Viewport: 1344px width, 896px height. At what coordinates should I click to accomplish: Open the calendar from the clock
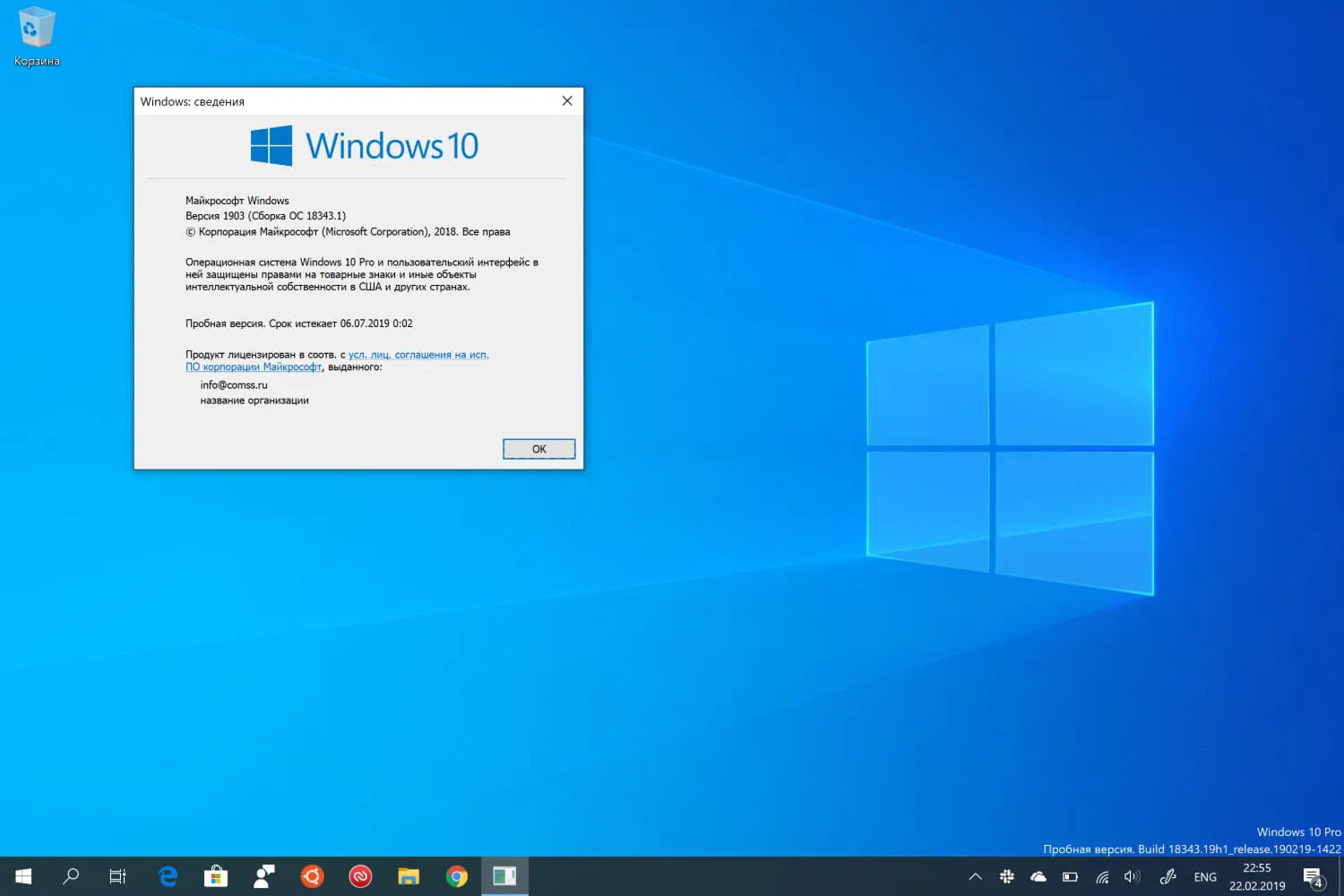coord(1256,876)
